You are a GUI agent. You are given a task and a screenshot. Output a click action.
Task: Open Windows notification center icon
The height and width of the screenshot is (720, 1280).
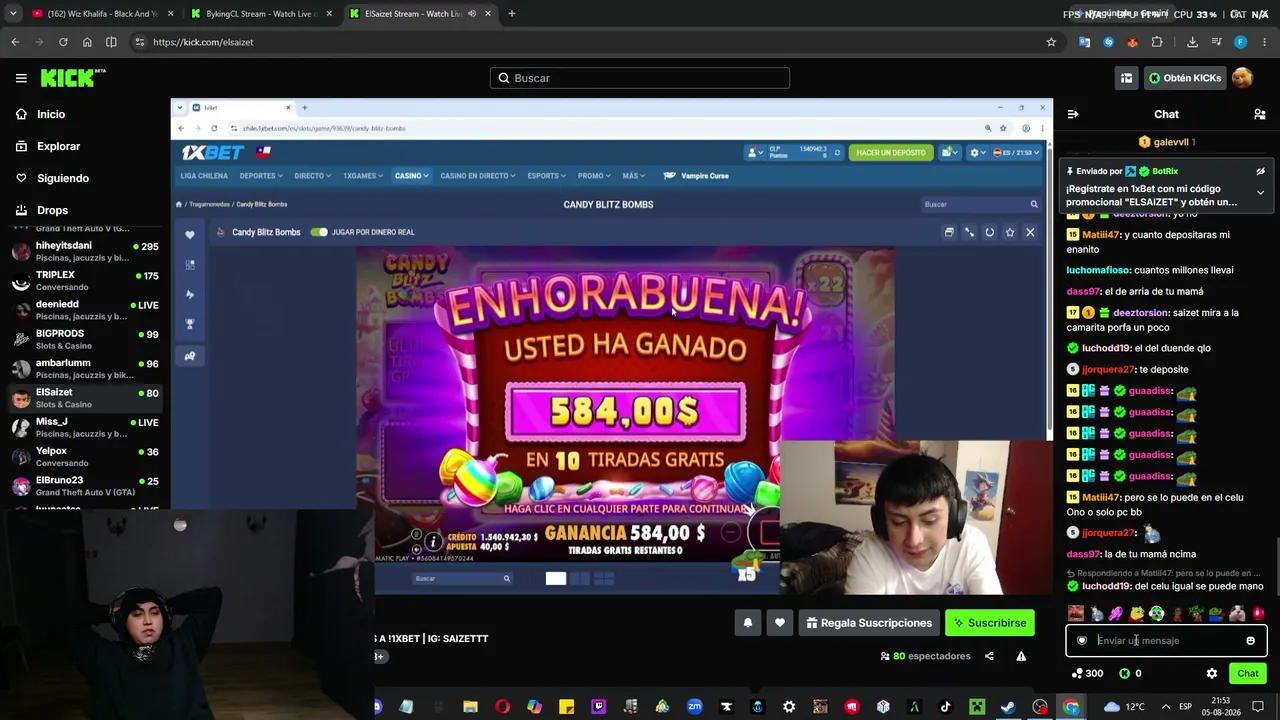pos(1258,707)
